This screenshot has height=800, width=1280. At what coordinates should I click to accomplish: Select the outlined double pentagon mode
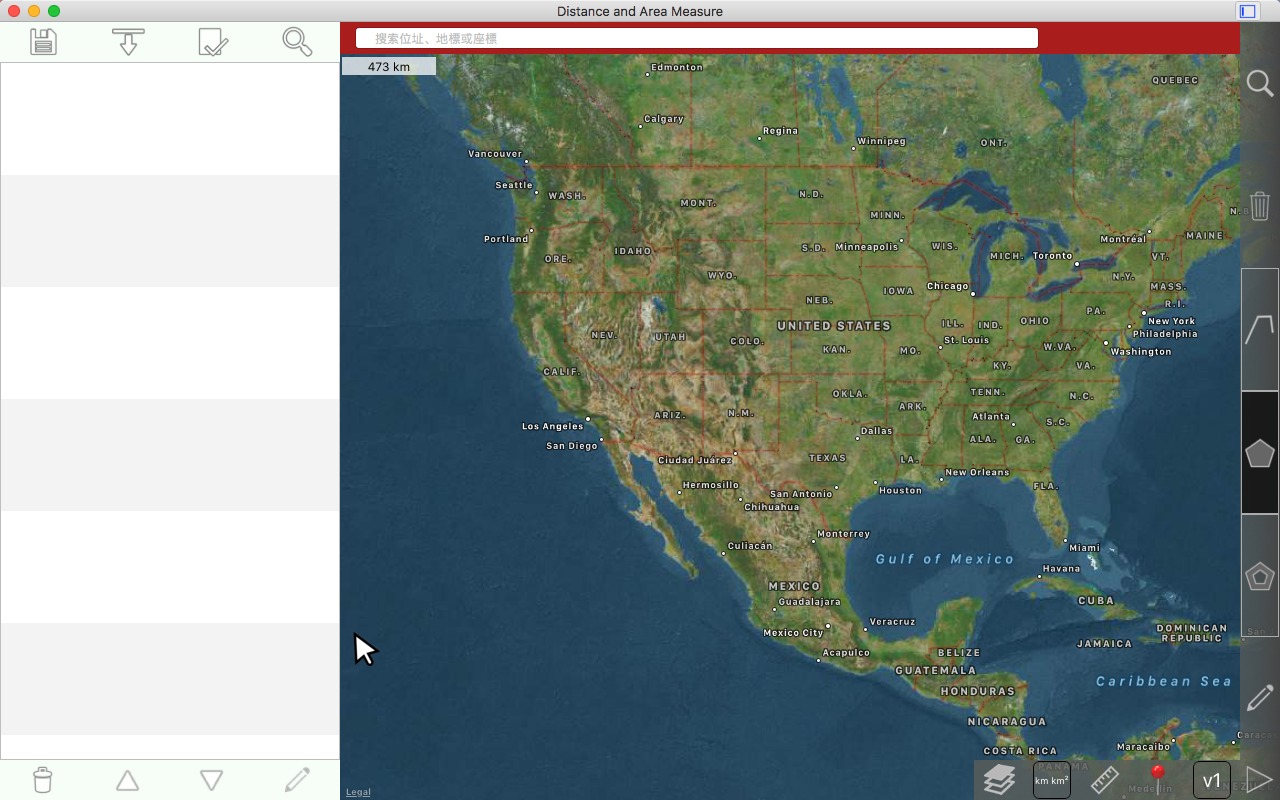[1259, 576]
